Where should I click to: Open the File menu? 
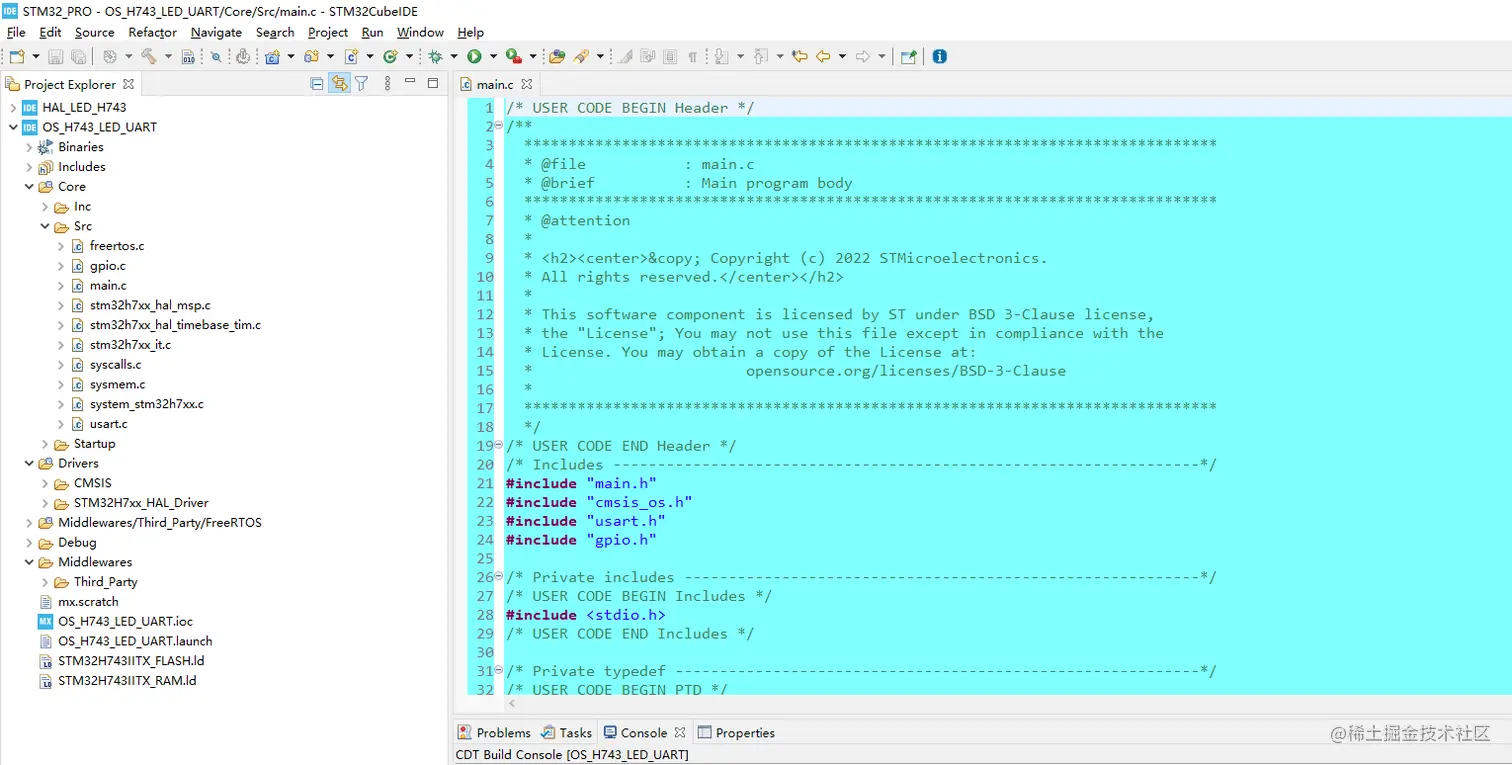(16, 32)
